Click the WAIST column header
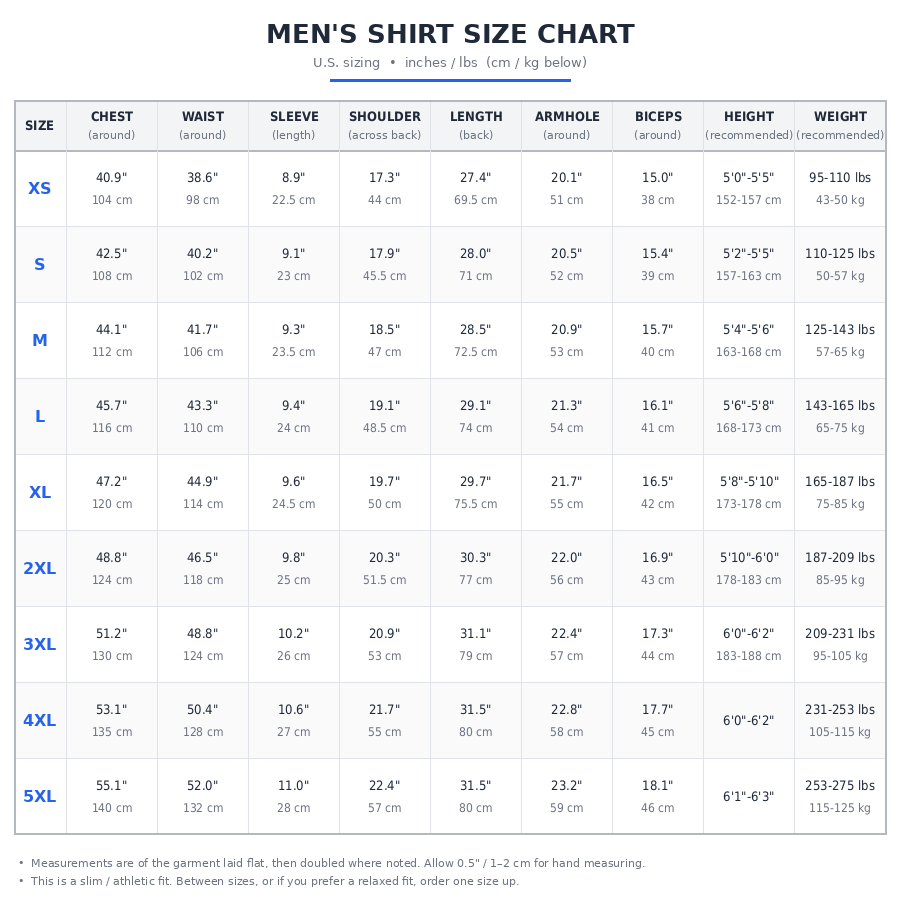Screen dimensions: 900x900 click(203, 126)
